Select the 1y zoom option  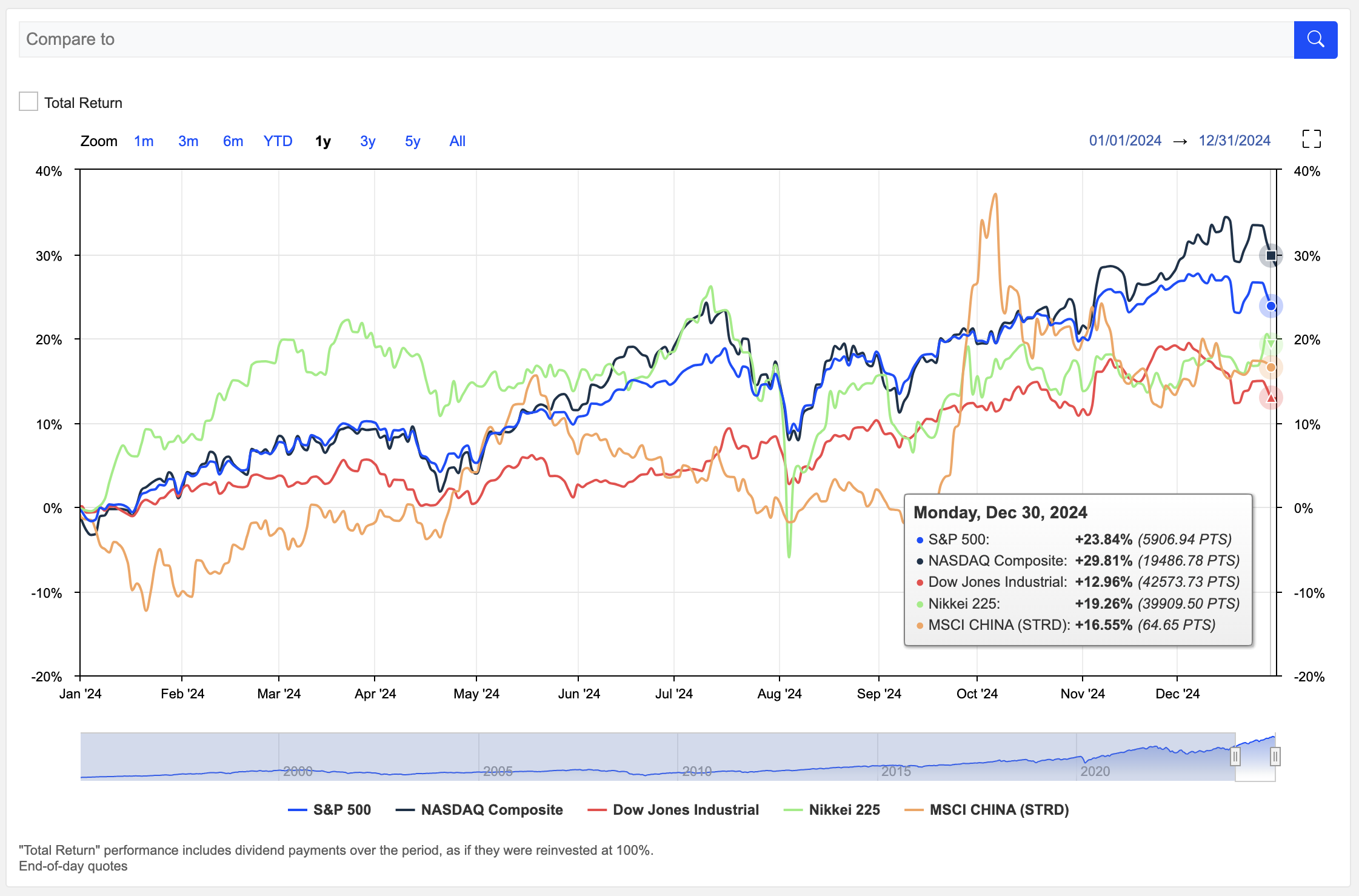[x=323, y=141]
